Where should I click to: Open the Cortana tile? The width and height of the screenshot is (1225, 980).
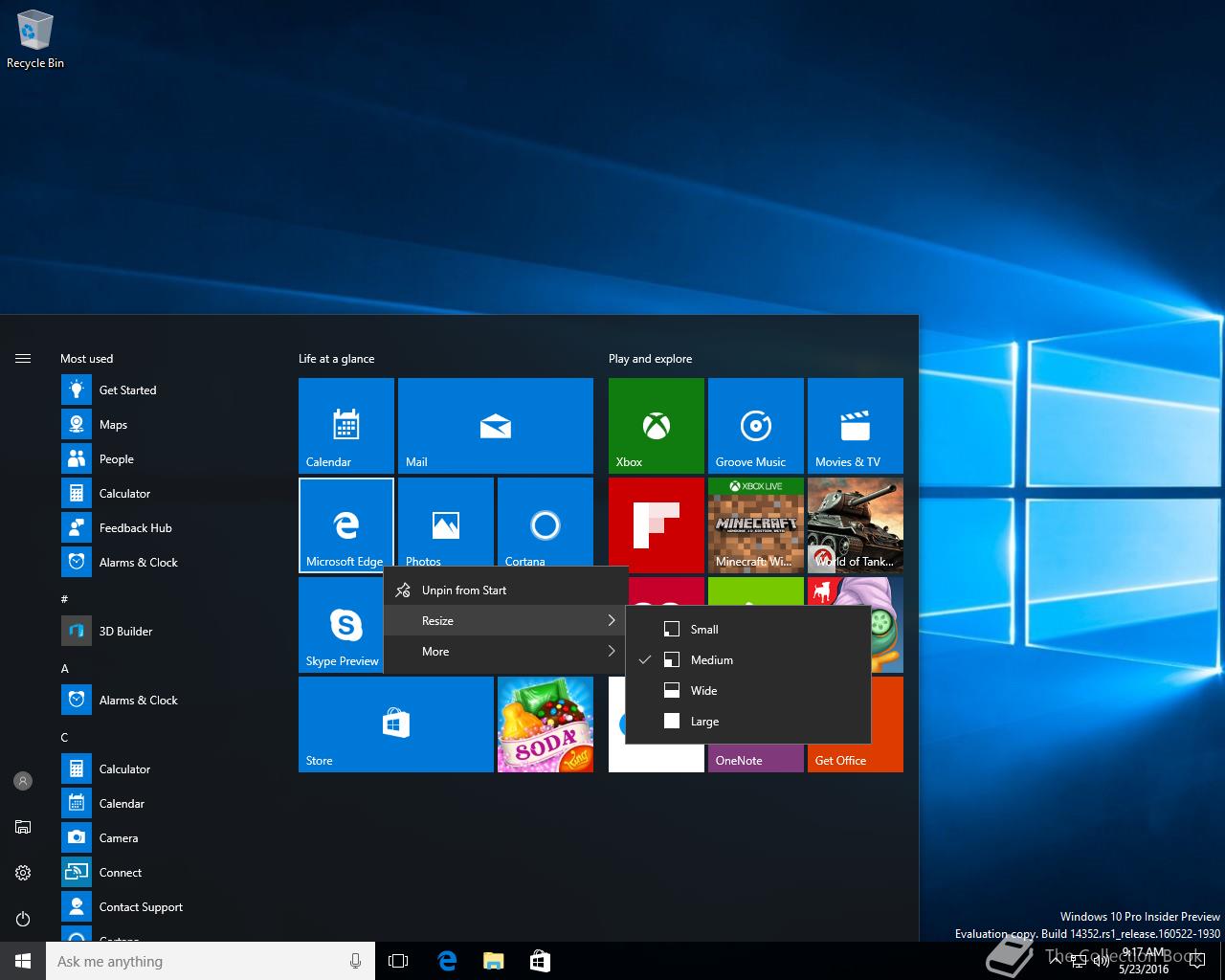point(546,523)
